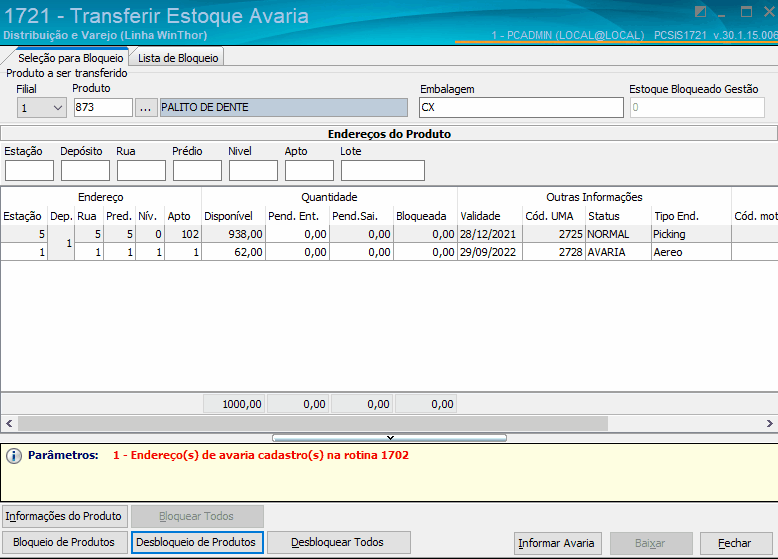Click the Estoque Bloqueado Gestão field
Viewport: 778px width, 559px height.
(x=697, y=108)
